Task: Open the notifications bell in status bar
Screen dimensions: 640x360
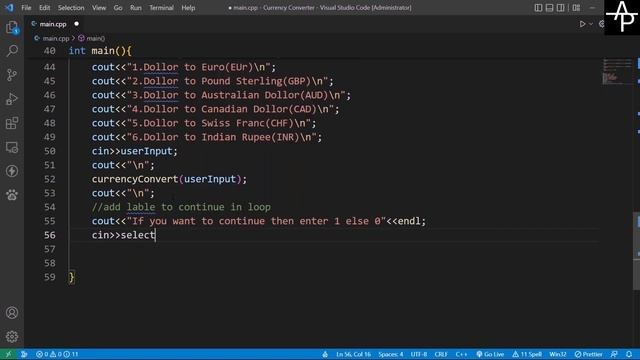Action: click(x=629, y=354)
